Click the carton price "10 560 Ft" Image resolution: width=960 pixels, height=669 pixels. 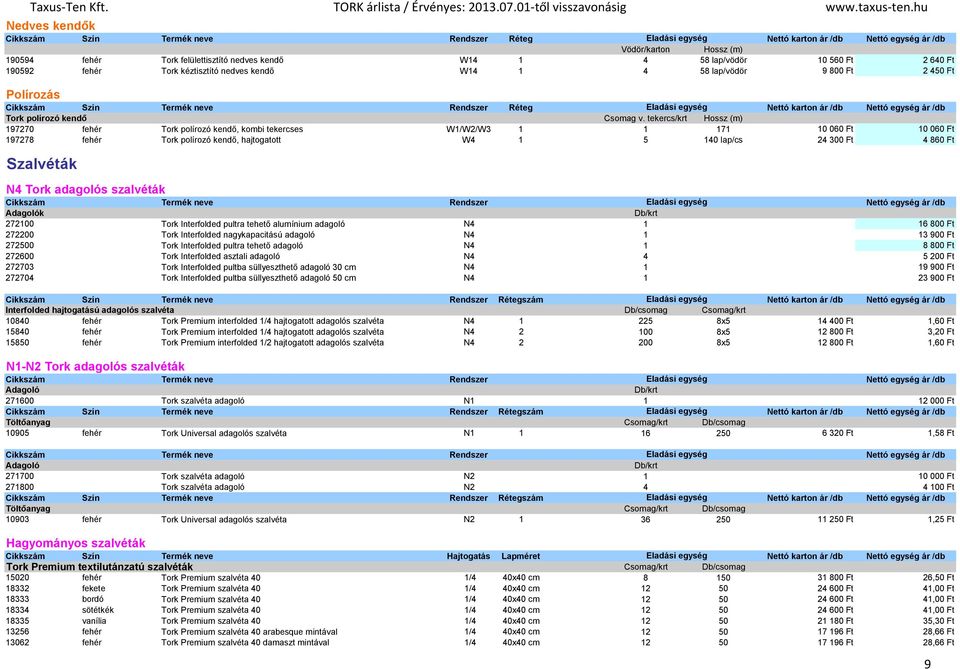click(835, 60)
